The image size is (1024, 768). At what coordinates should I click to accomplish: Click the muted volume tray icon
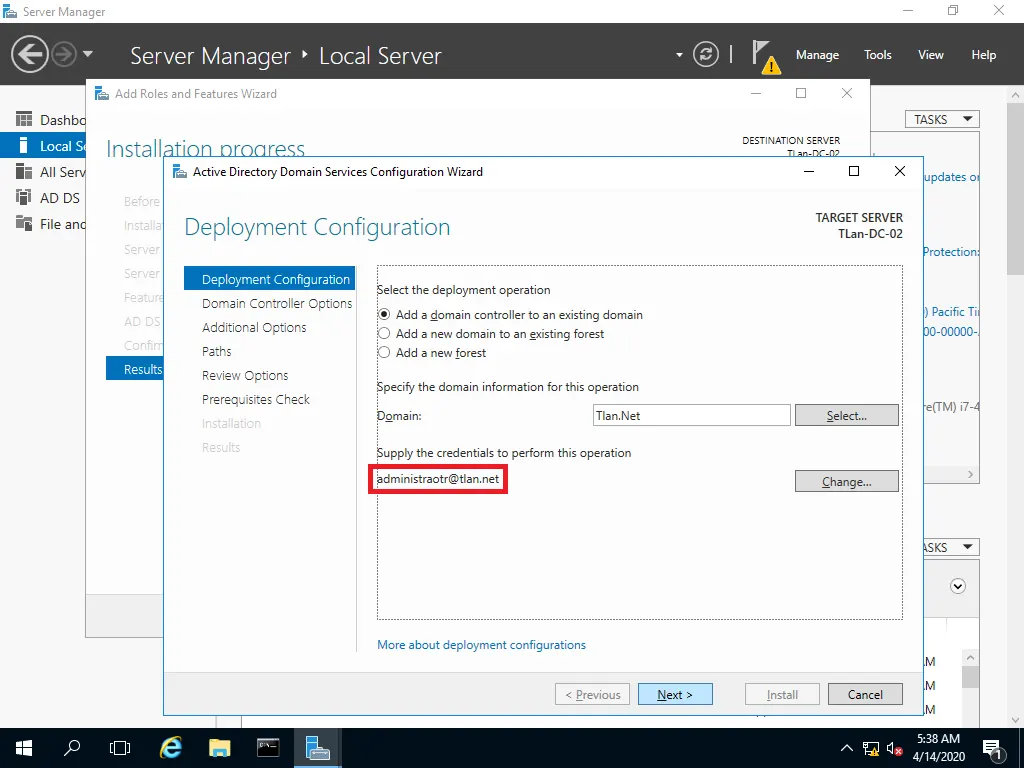(x=895, y=748)
